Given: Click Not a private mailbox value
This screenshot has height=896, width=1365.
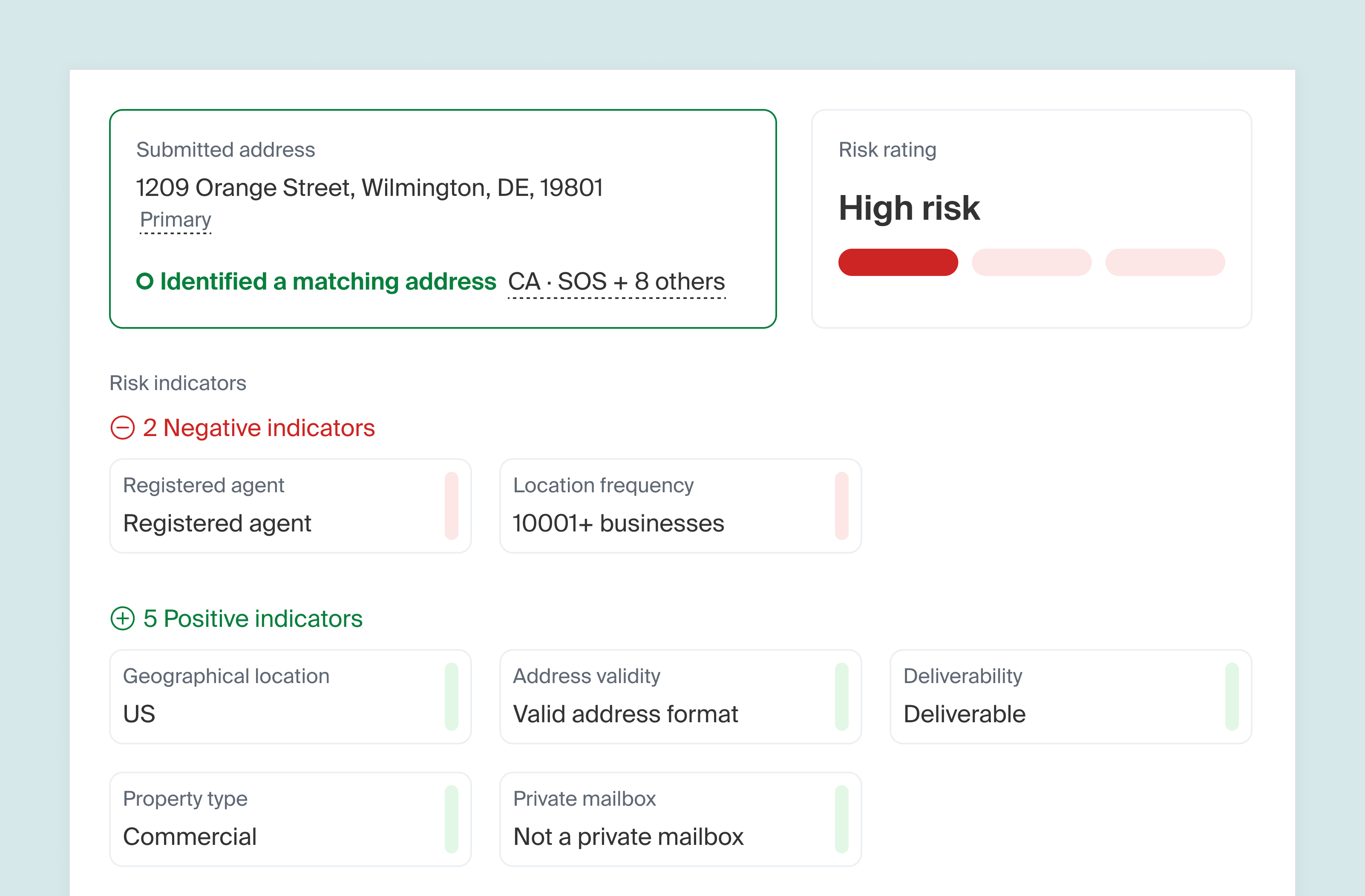Looking at the screenshot, I should (x=628, y=837).
